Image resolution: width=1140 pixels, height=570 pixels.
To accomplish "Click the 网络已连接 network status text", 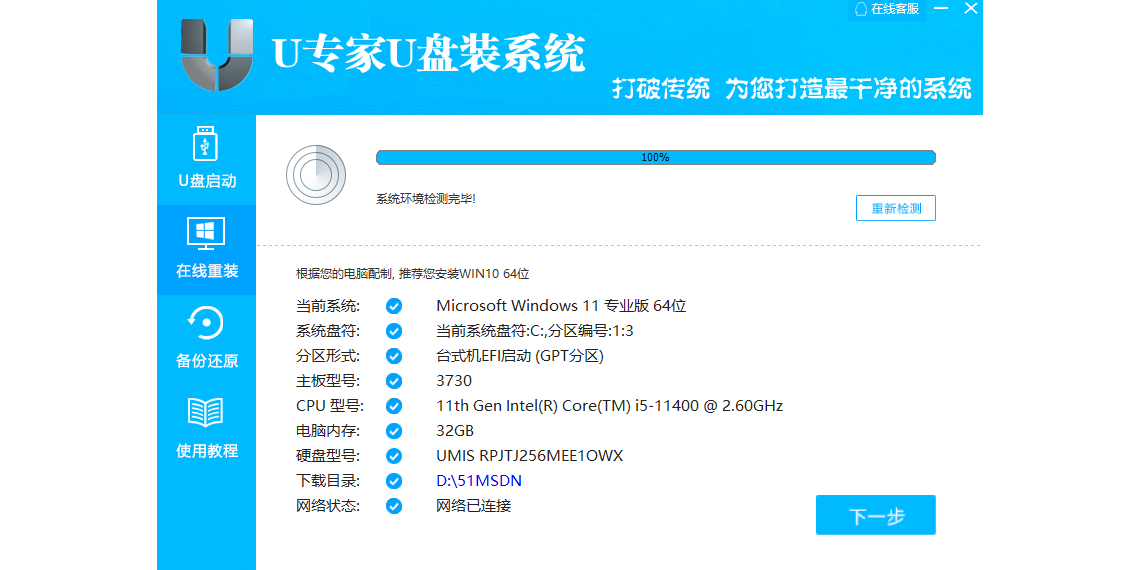I will pyautogui.click(x=473, y=506).
